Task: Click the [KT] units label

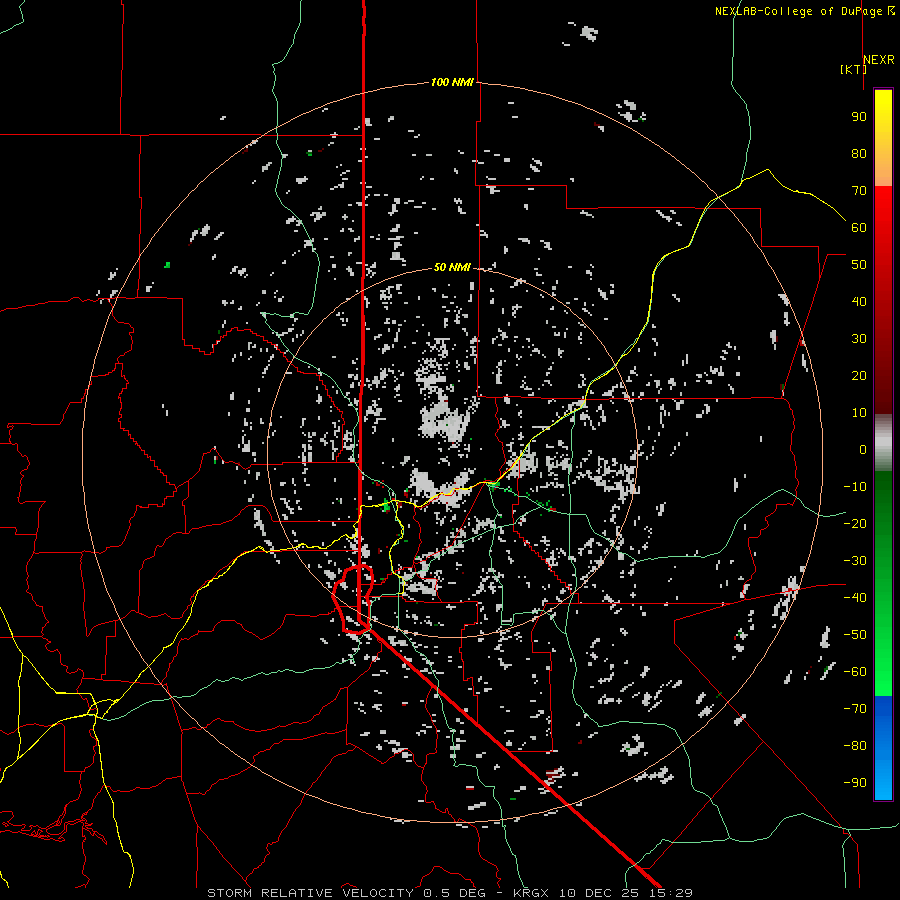Action: pyautogui.click(x=853, y=69)
